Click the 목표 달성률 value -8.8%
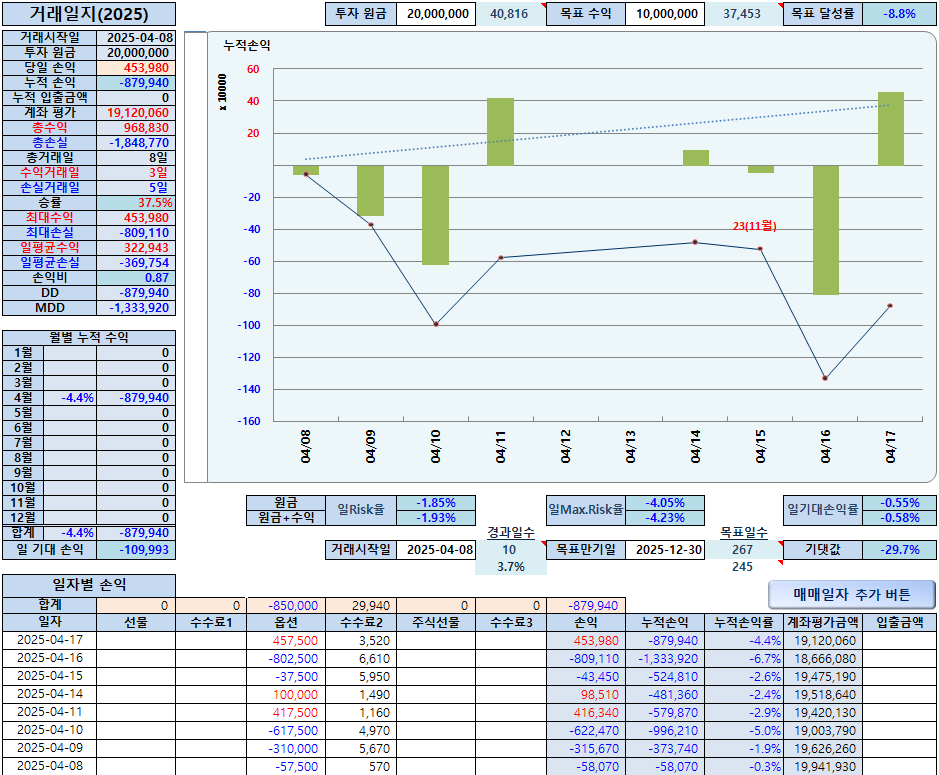 point(899,14)
